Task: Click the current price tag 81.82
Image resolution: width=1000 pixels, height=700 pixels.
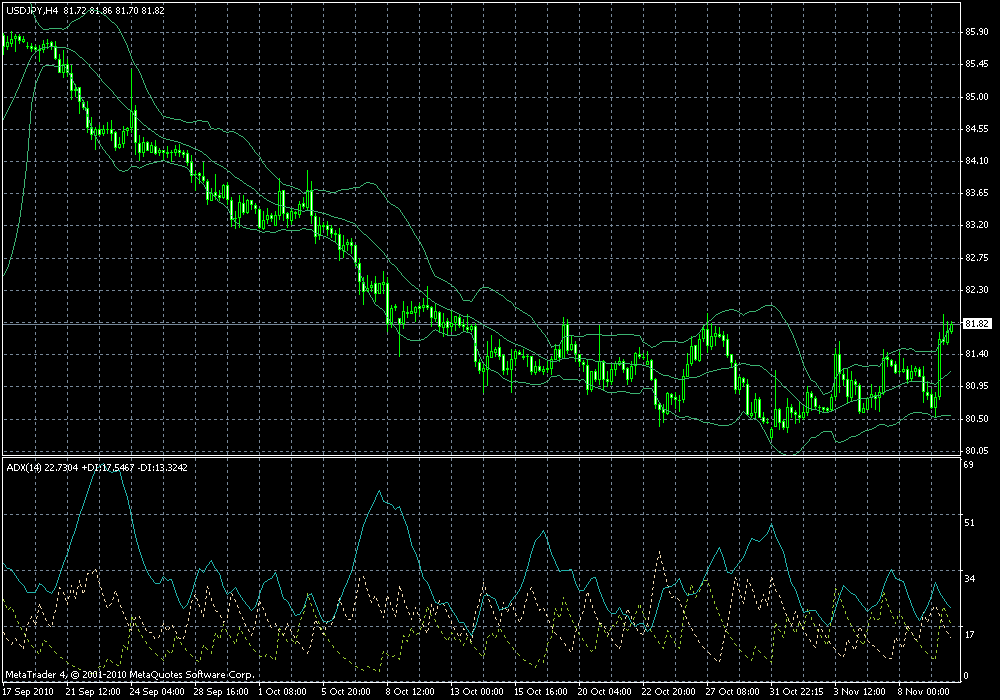Action: (x=977, y=324)
